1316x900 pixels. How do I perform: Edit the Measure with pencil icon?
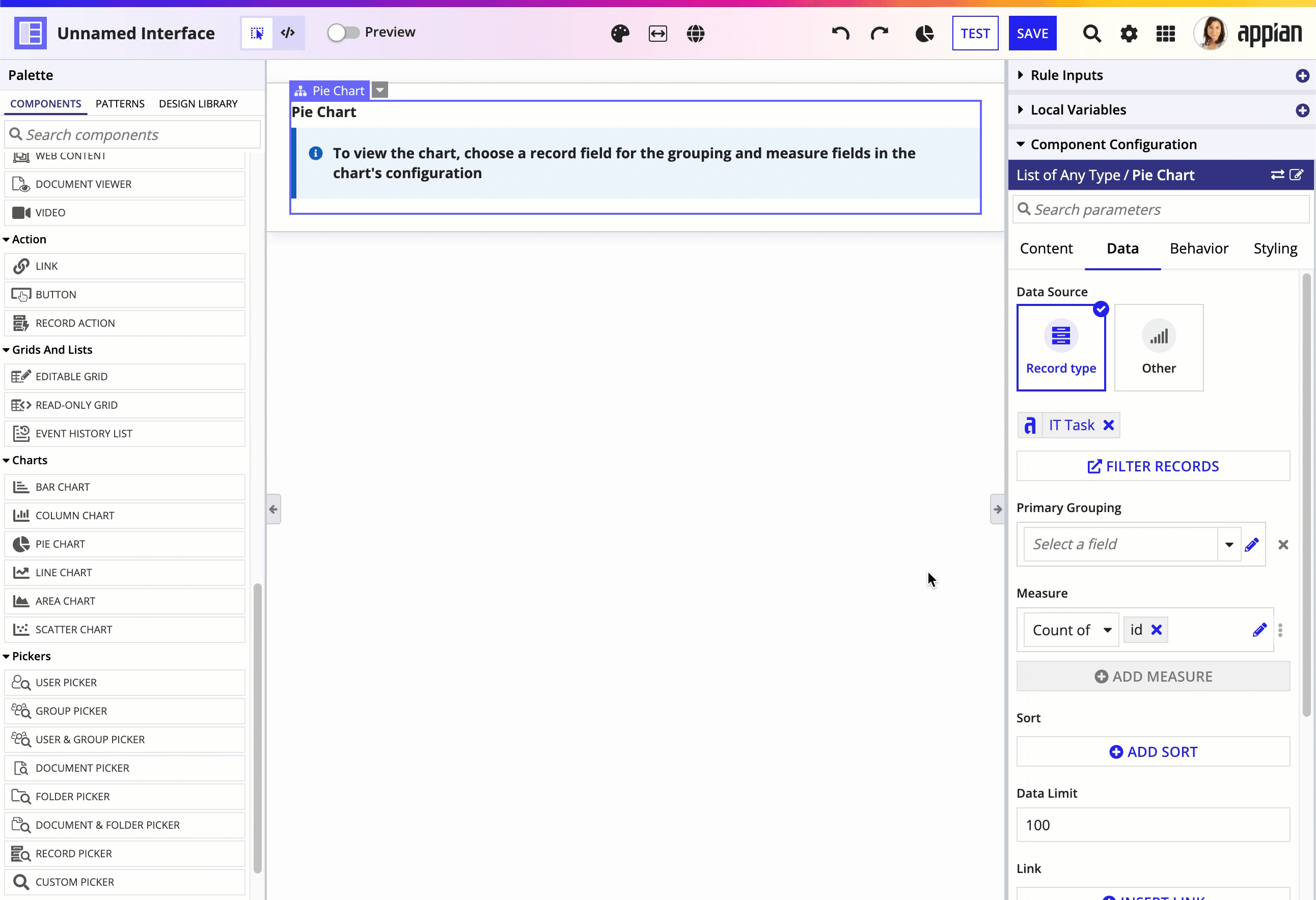click(x=1259, y=630)
